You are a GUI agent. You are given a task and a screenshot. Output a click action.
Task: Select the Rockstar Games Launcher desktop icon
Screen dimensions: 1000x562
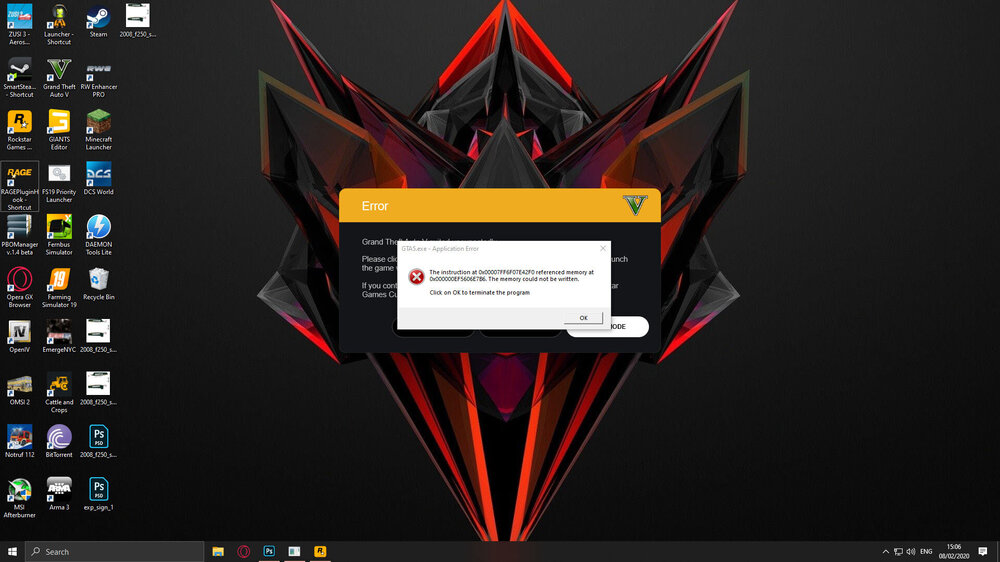pyautogui.click(x=19, y=130)
